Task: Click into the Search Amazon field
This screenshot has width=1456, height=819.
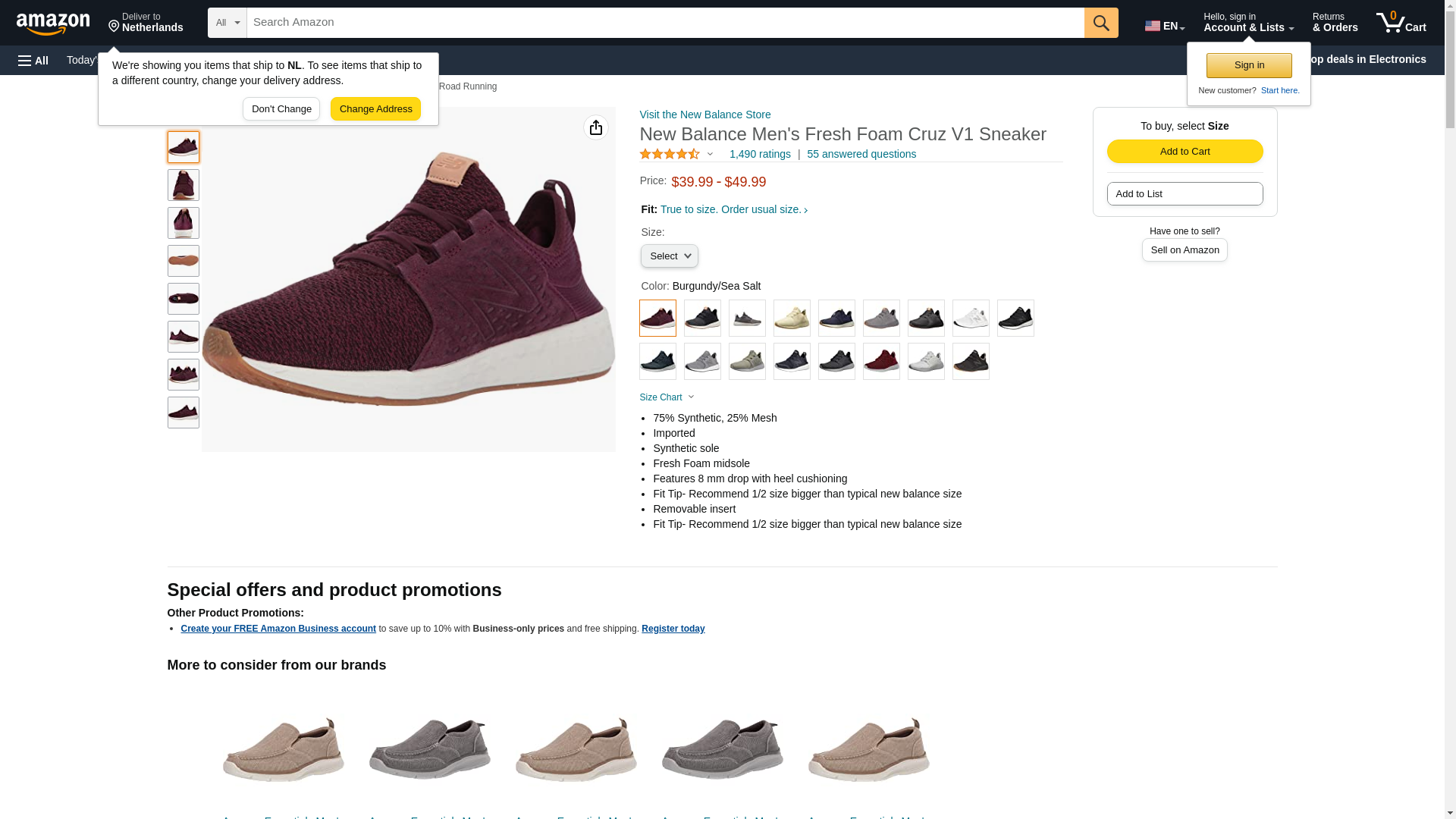Action: [664, 23]
